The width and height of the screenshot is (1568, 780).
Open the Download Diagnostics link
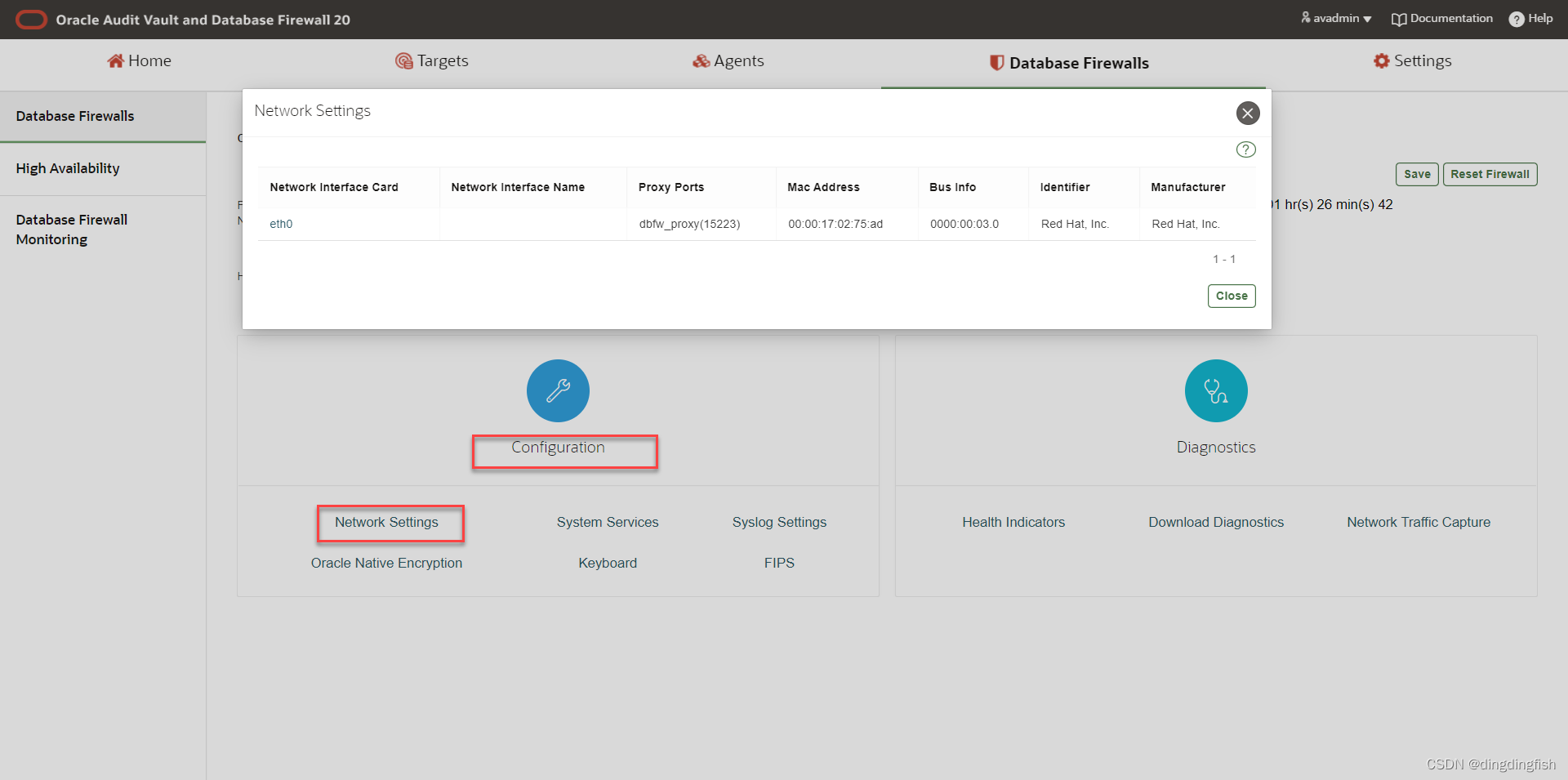1216,522
